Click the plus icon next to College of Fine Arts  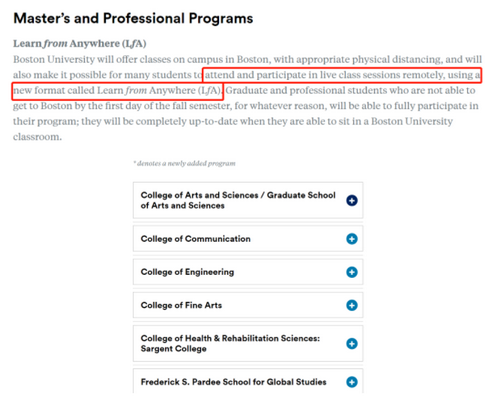(x=352, y=305)
